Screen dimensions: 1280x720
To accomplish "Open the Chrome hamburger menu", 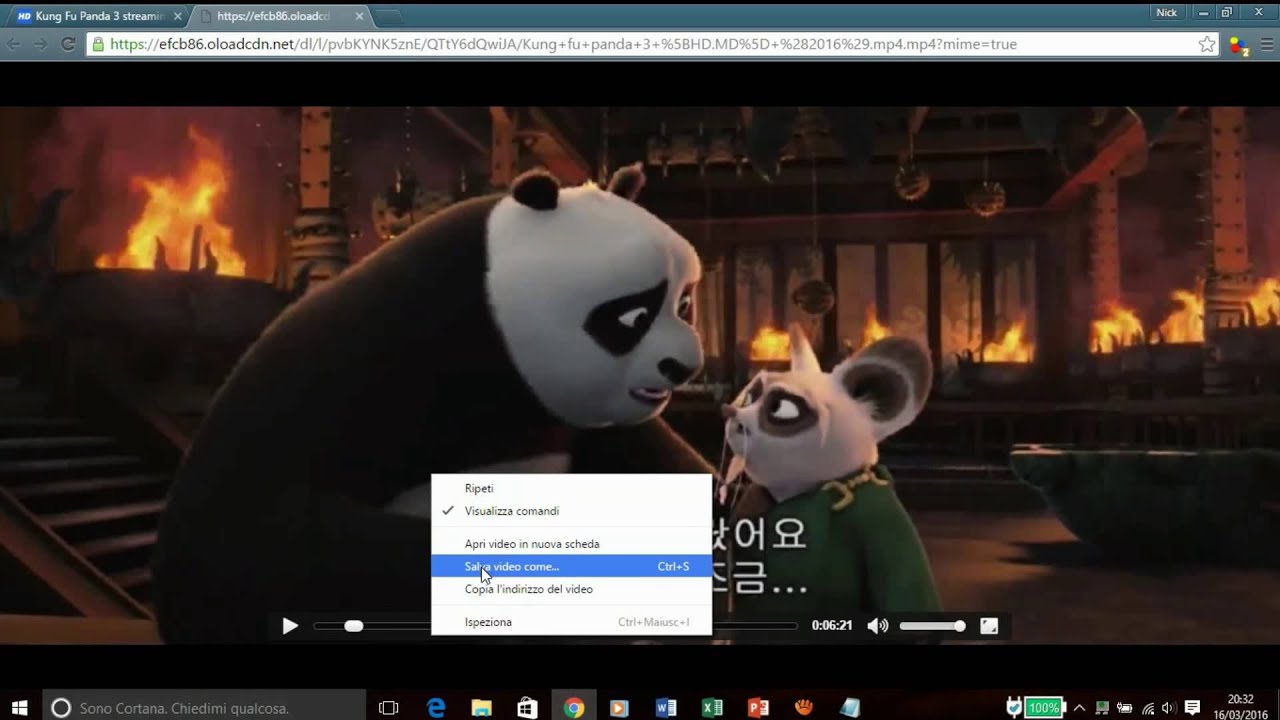I will (x=1266, y=44).
